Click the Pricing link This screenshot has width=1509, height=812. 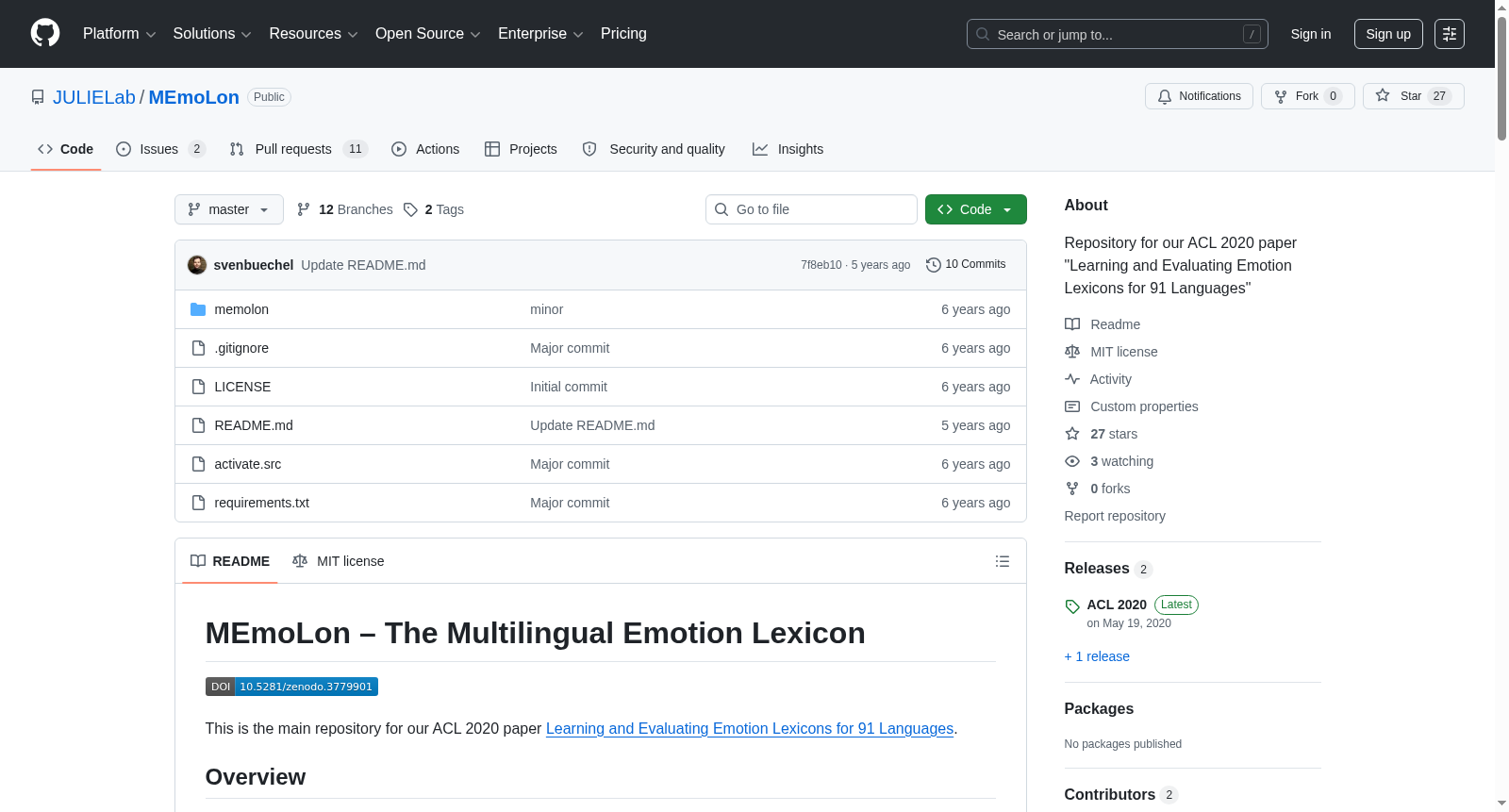coord(623,34)
